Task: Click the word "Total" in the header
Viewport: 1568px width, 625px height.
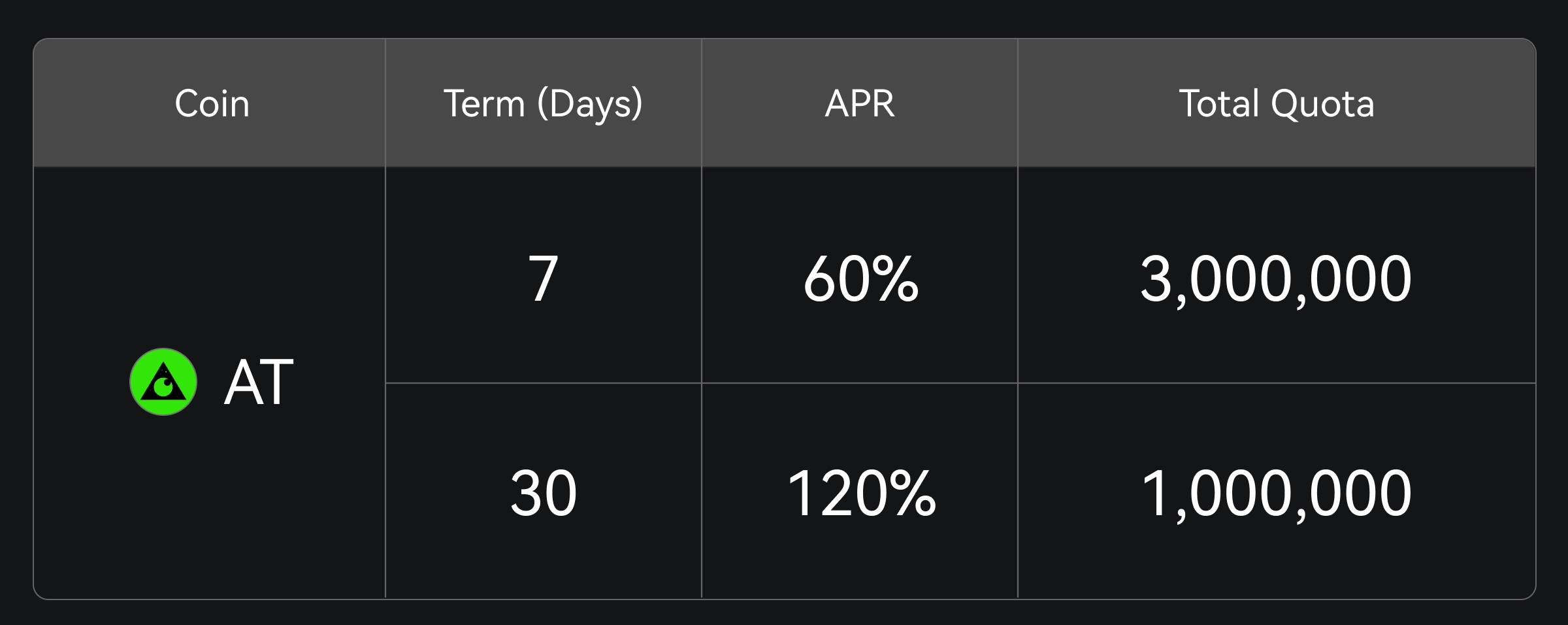Action: pos(1219,103)
